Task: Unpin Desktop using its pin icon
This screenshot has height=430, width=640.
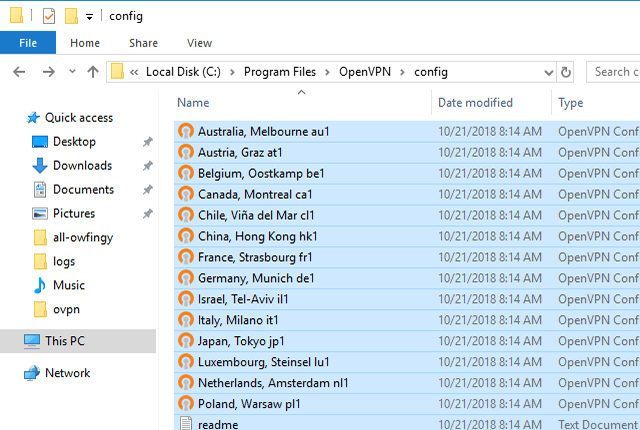Action: pyautogui.click(x=148, y=142)
